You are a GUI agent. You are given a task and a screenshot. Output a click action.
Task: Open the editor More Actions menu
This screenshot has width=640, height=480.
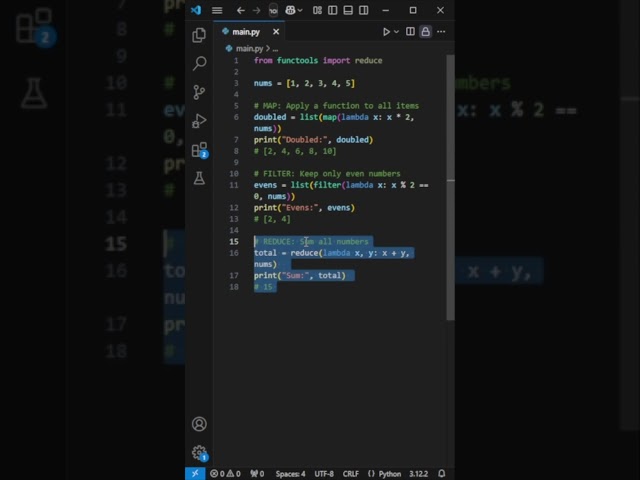(x=441, y=31)
